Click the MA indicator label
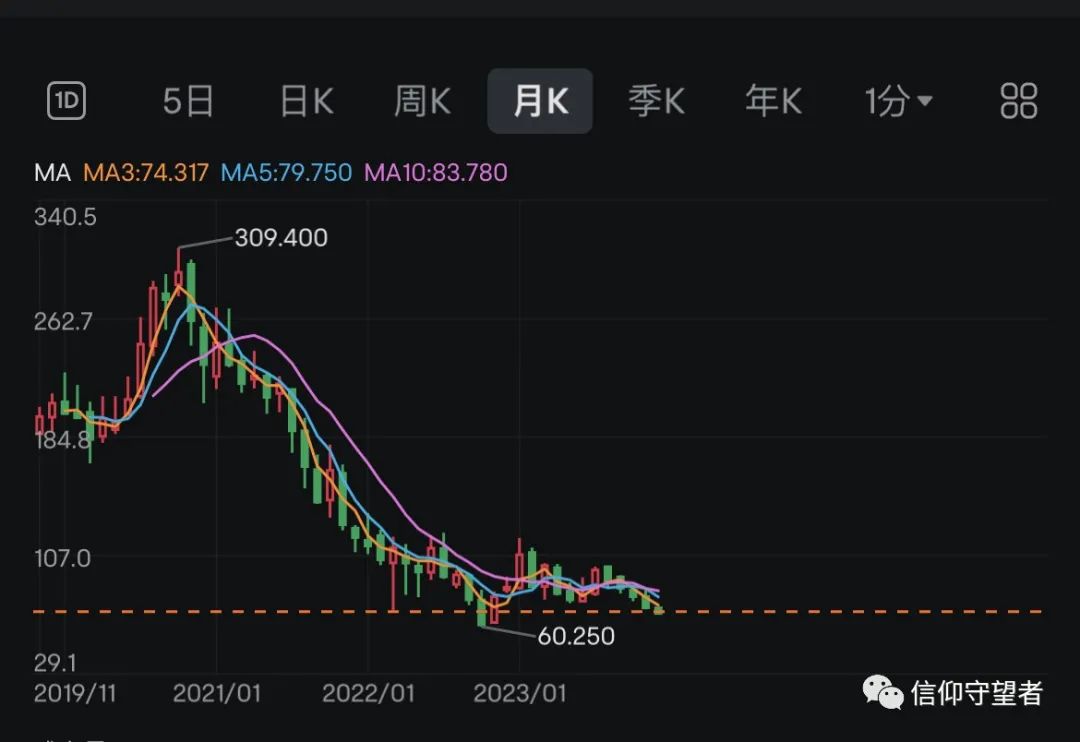1080x742 pixels. 52,172
